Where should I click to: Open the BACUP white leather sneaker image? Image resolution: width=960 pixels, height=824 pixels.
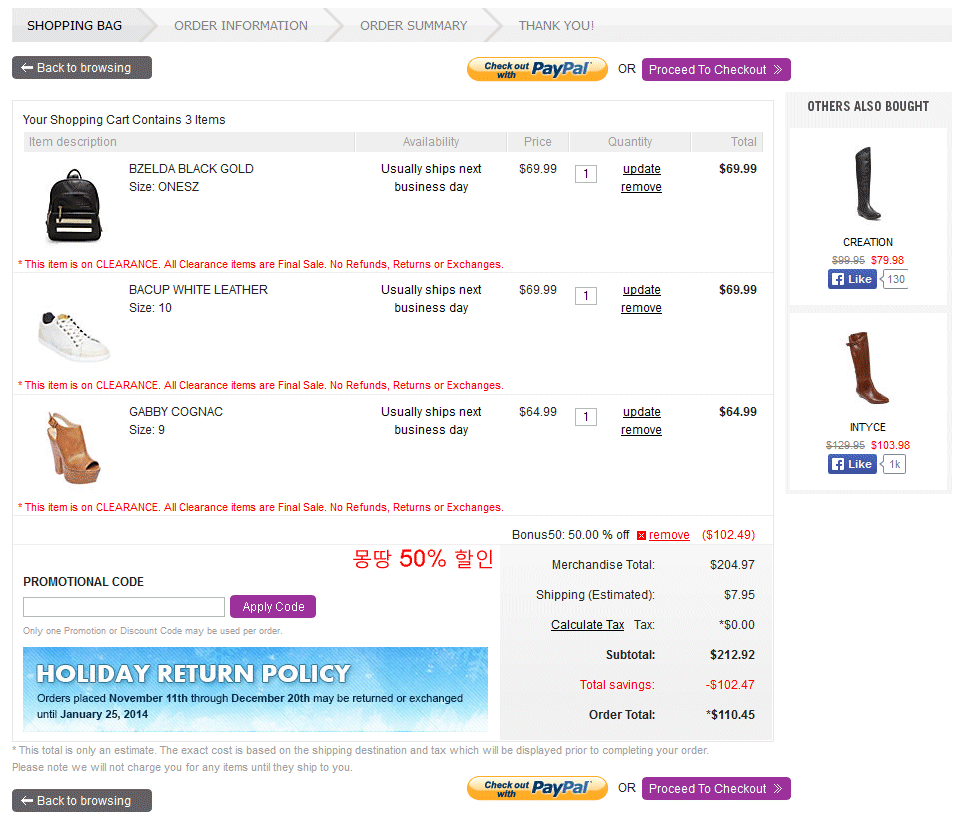click(73, 336)
